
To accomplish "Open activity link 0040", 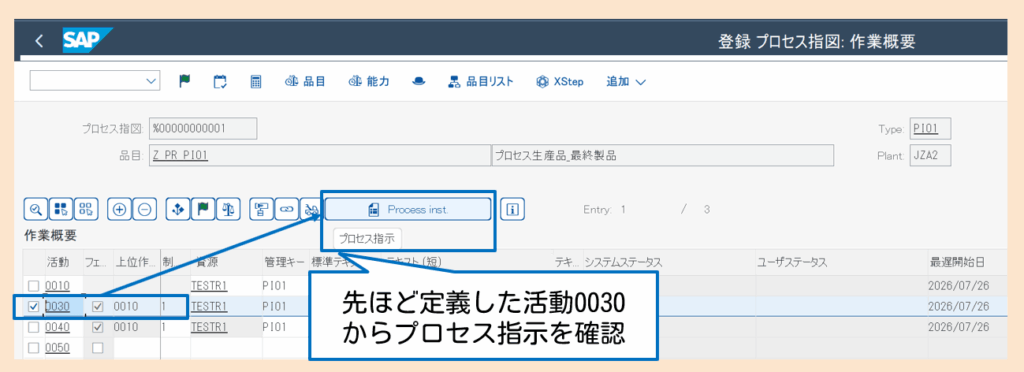I will pyautogui.click(x=57, y=327).
